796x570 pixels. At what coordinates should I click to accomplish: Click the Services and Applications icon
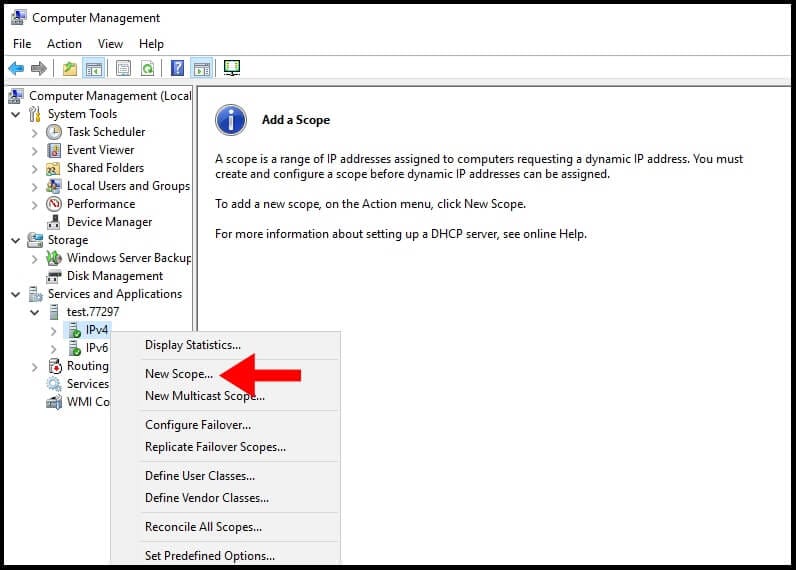tap(35, 294)
